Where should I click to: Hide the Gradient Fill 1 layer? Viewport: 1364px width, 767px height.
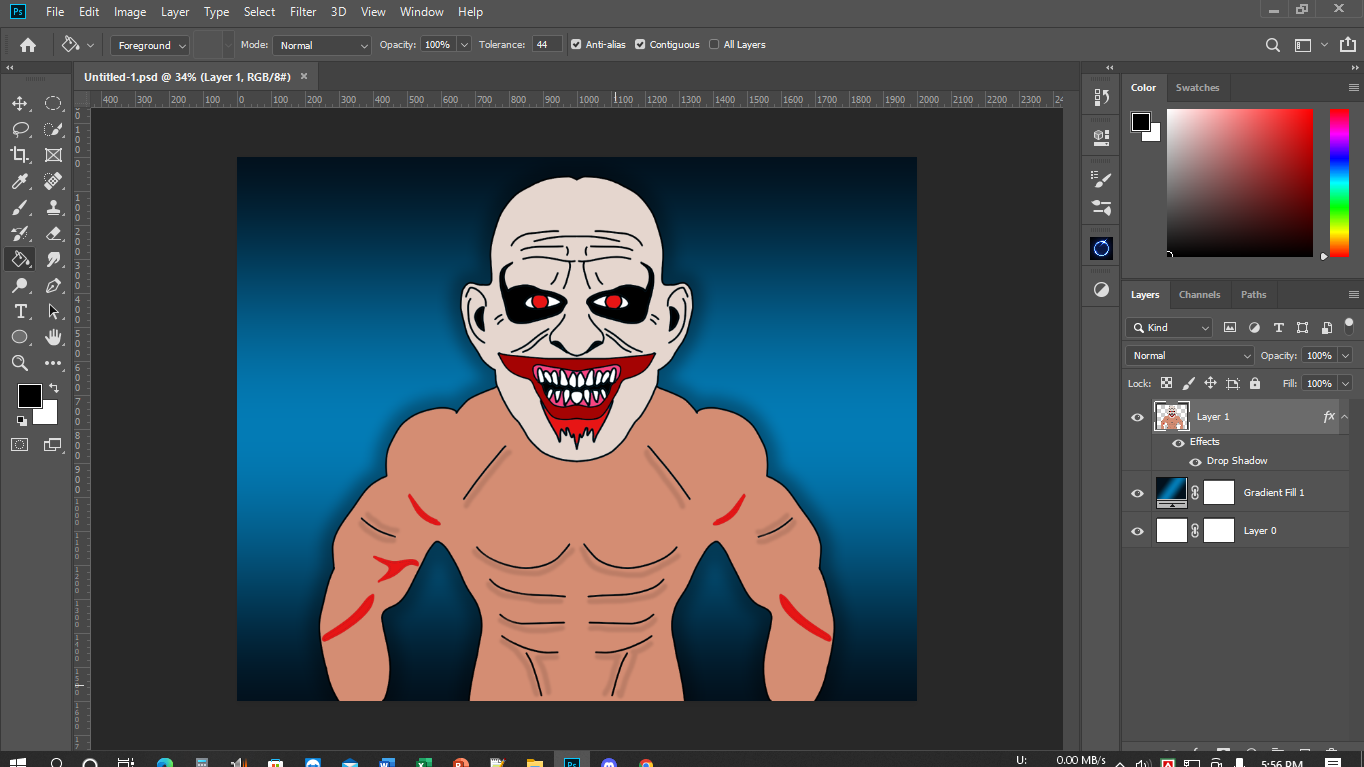(1137, 493)
